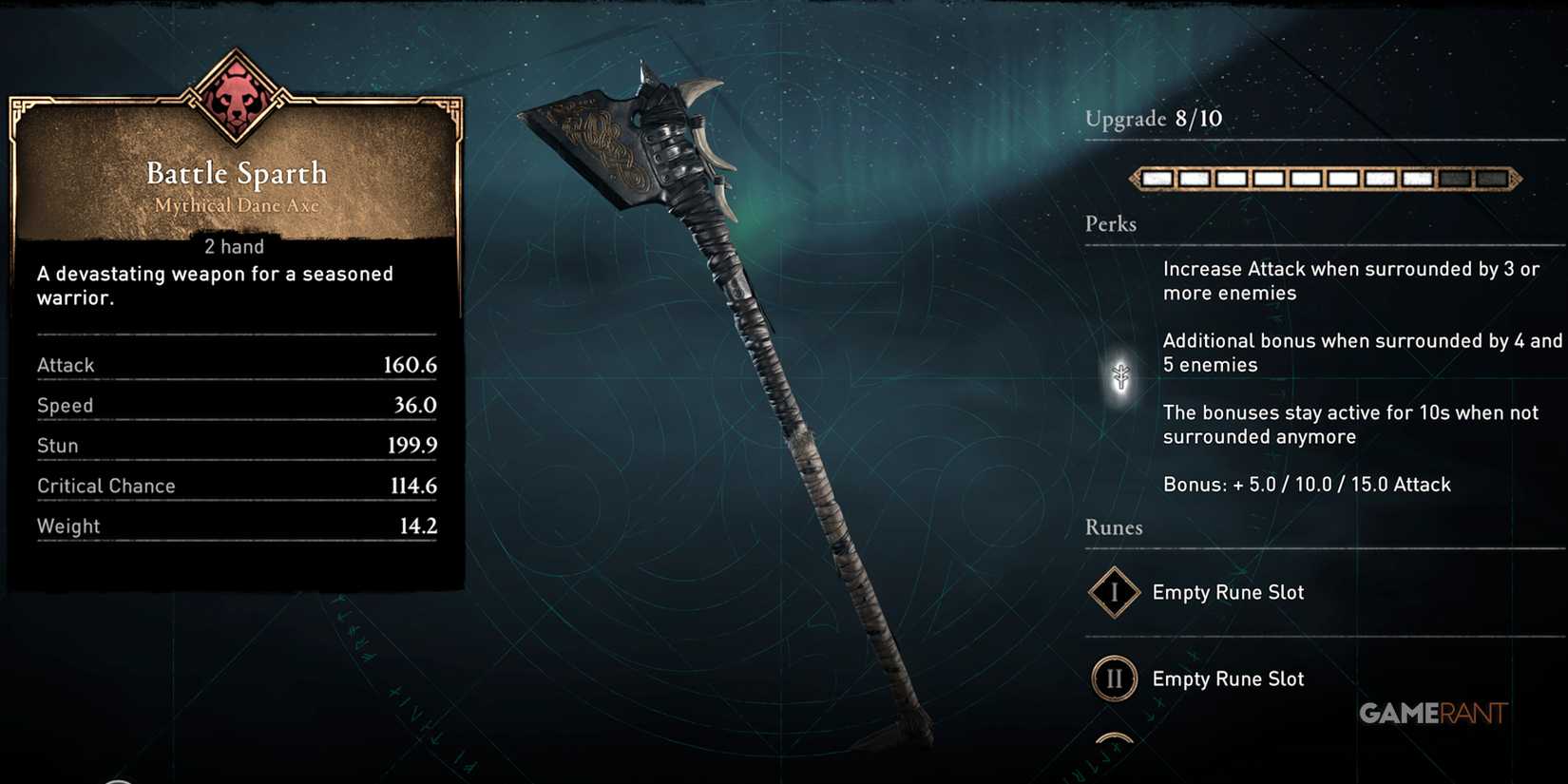Click the round rune slot II icon
This screenshot has height=784, width=1568.
[1114, 679]
